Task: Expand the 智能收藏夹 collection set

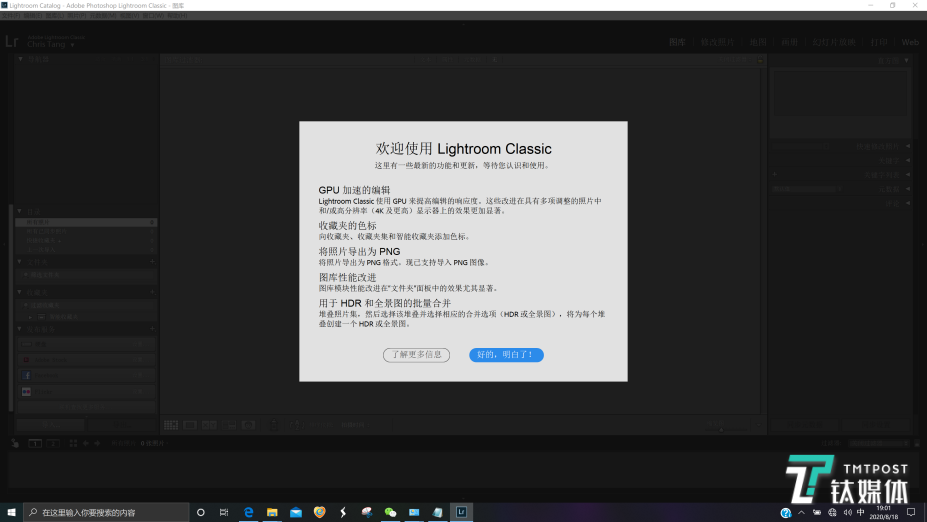Action: [31, 317]
